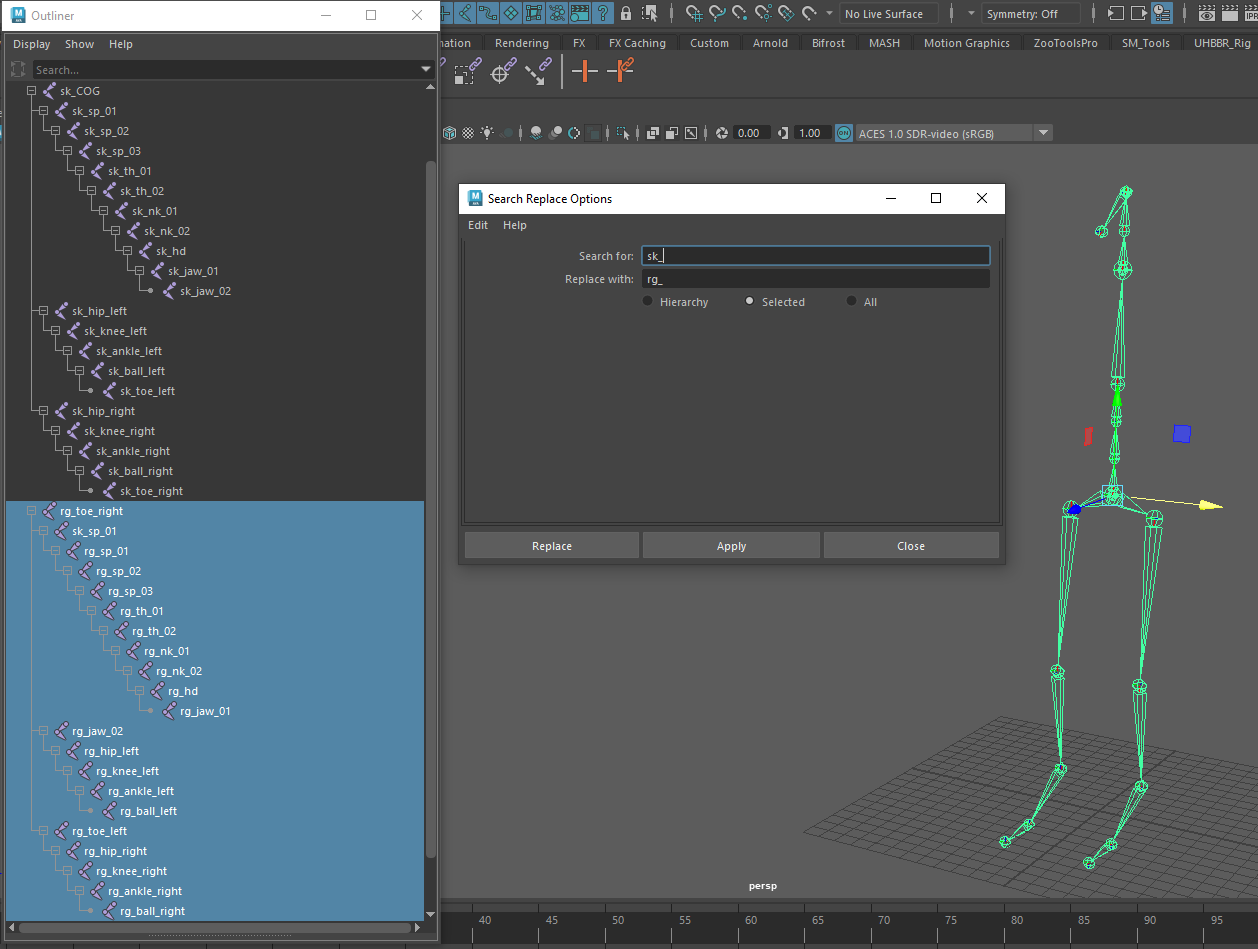This screenshot has height=949, width=1258.
Task: Switch to the Motion Graphics shelf tab
Action: [966, 43]
